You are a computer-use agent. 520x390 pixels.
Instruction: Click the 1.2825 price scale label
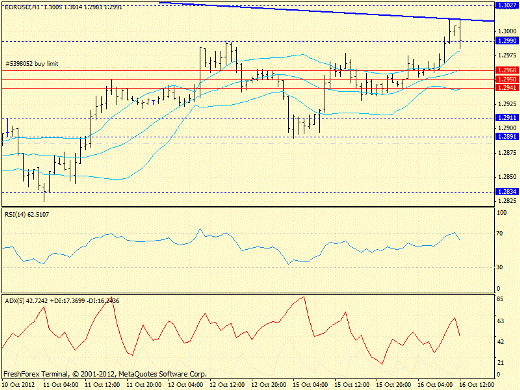507,201
